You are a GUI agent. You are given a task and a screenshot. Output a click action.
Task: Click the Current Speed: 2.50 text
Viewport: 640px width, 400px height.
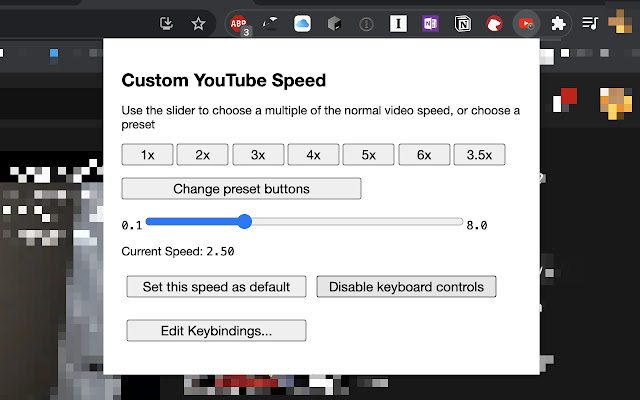point(178,251)
